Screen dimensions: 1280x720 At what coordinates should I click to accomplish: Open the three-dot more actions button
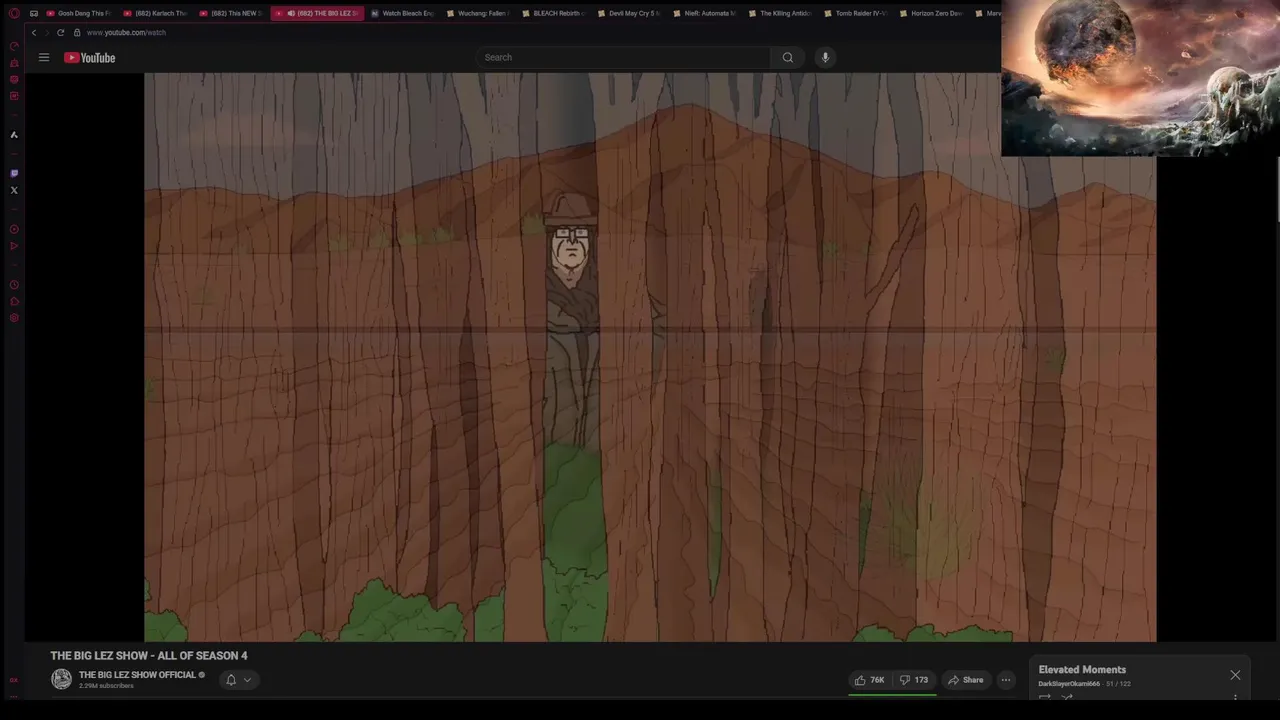(1006, 680)
